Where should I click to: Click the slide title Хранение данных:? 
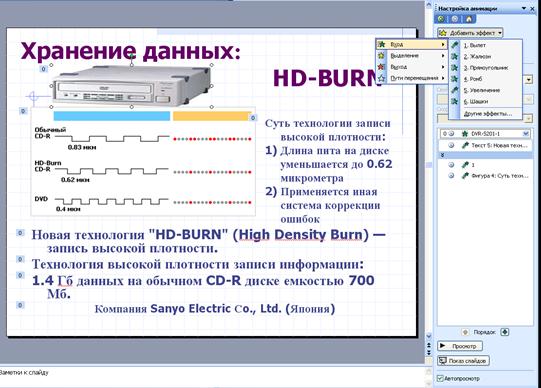point(130,51)
